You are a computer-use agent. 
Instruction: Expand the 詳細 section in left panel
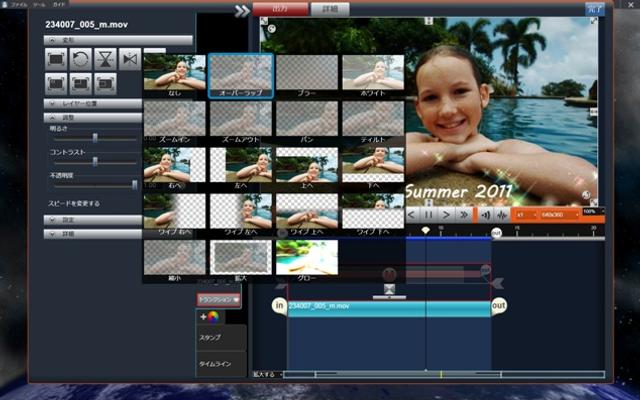click(x=93, y=234)
